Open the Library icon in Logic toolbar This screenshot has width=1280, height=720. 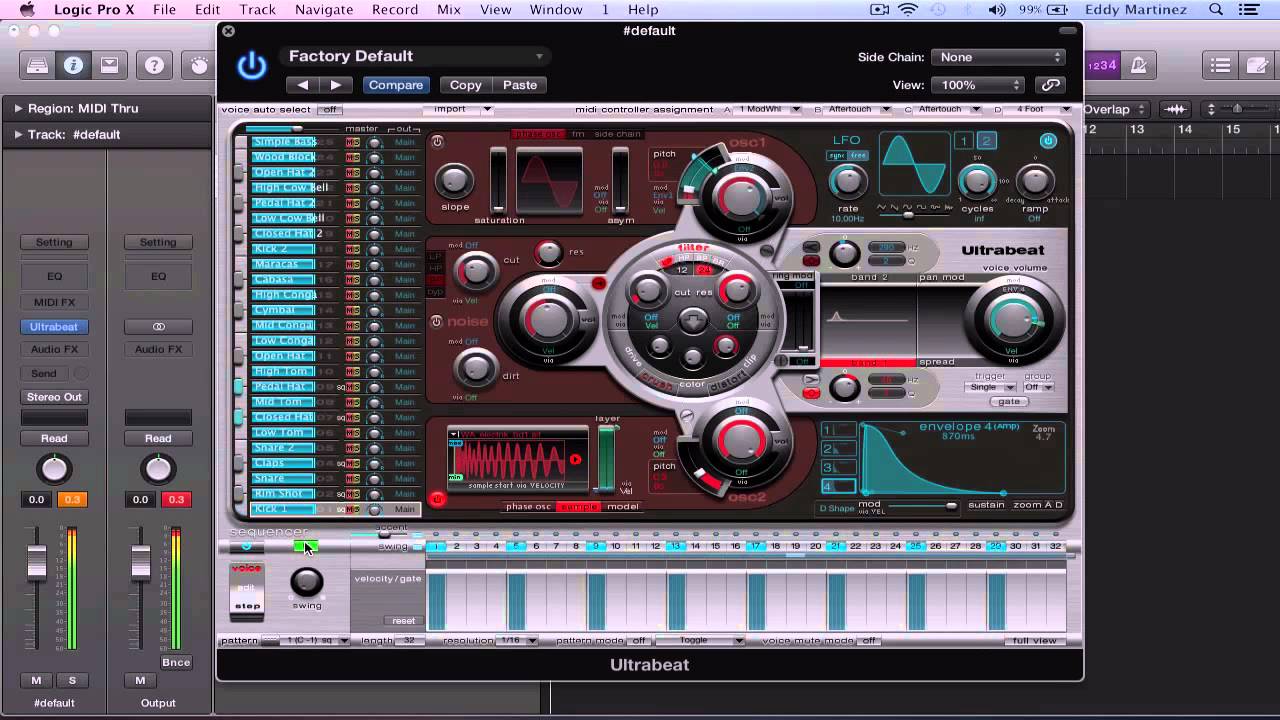point(37,66)
